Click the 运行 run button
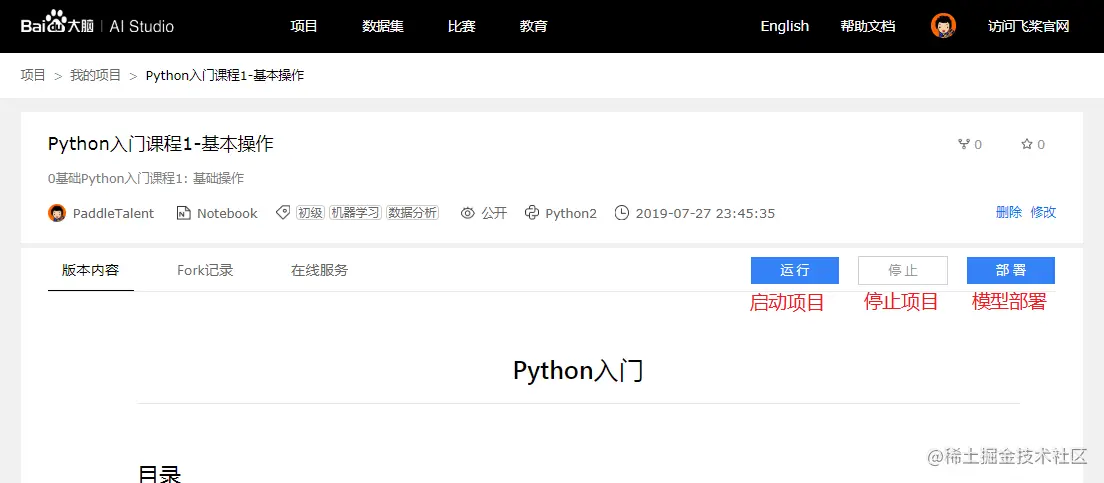Viewport: 1104px width, 483px height. [795, 270]
